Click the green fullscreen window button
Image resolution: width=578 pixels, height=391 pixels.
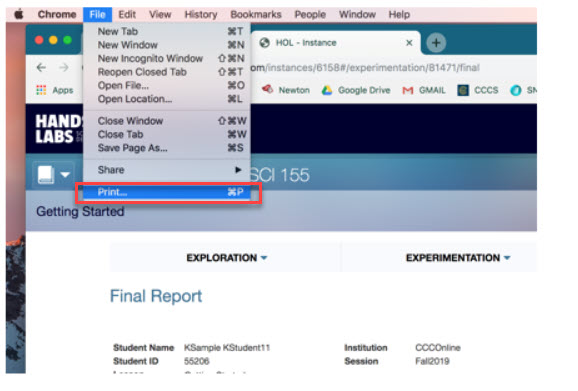coord(67,40)
